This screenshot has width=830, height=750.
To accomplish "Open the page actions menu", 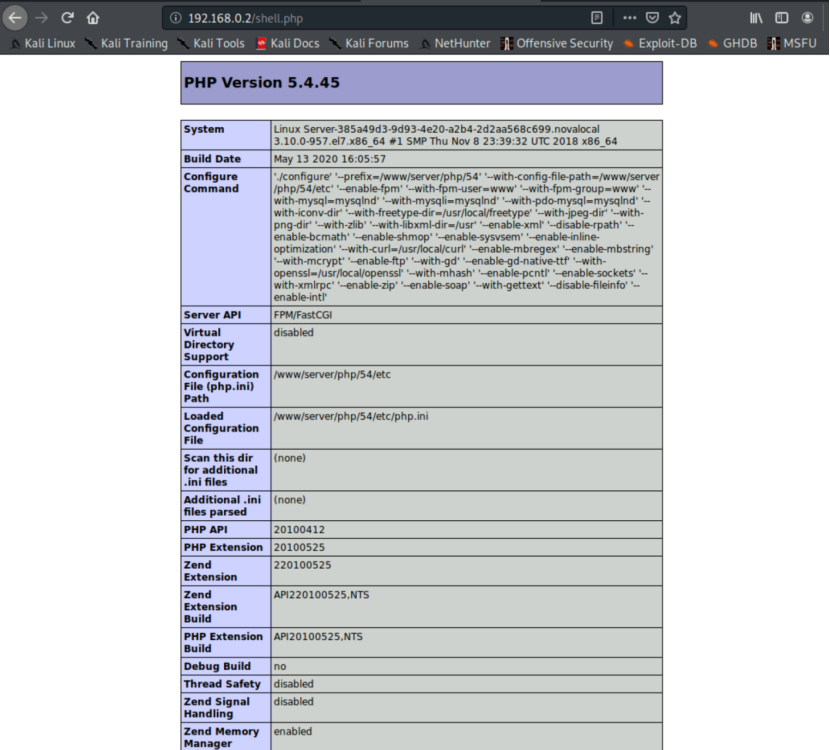I will (630, 17).
